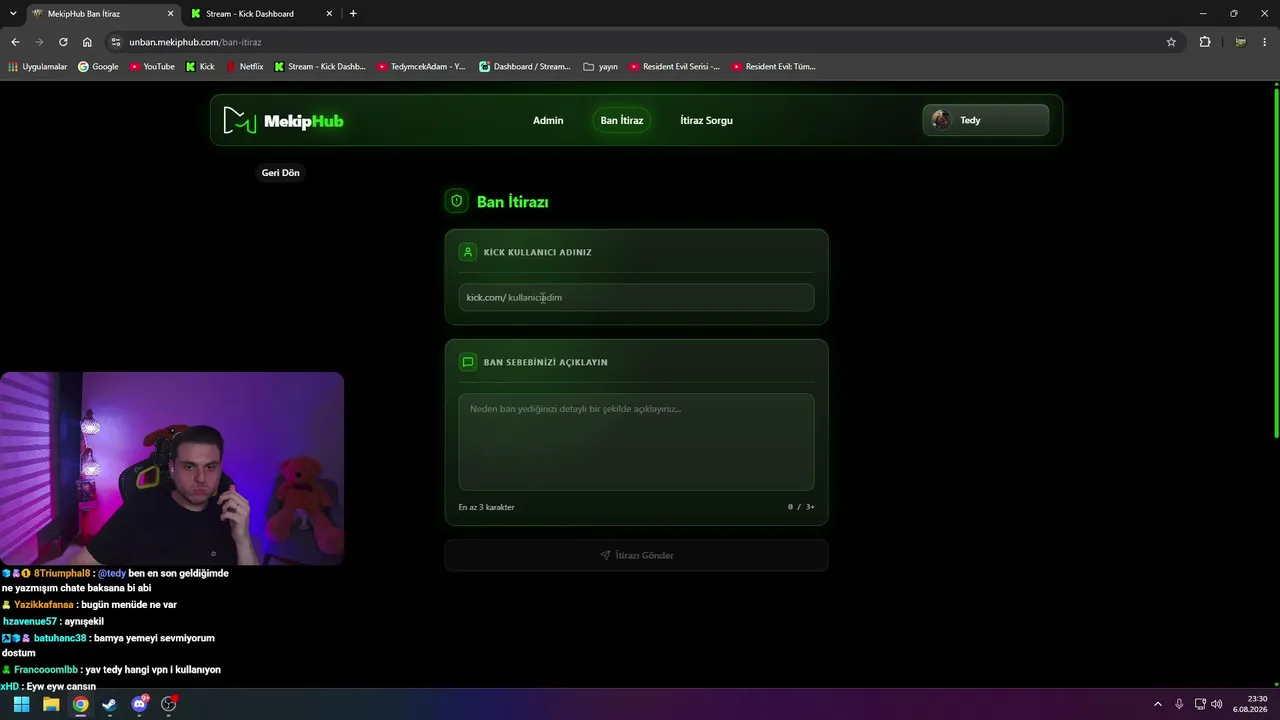Switch to the Stream - Kick Dashboard tab

click(x=262, y=14)
